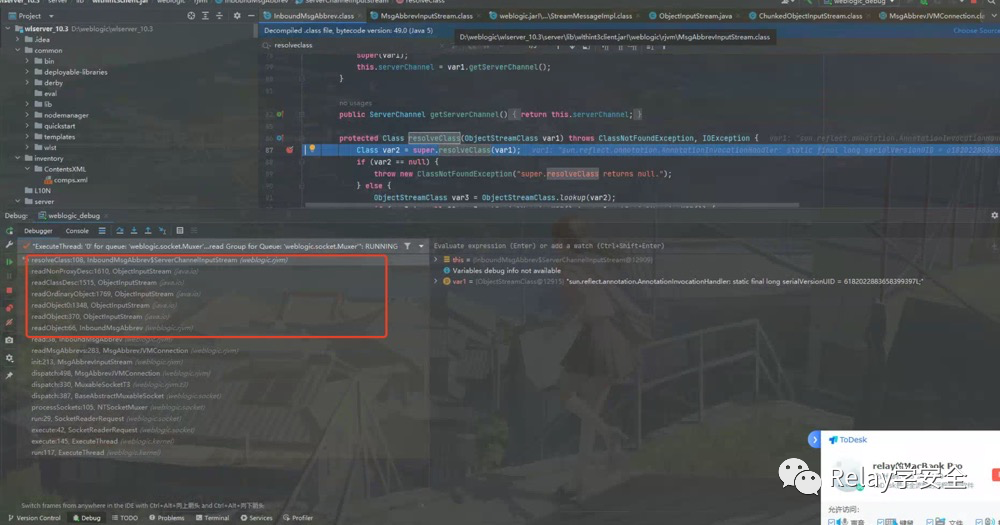Viewport: 1000px width, 525px height.
Task: Select the L10N folder
Action: (38, 191)
